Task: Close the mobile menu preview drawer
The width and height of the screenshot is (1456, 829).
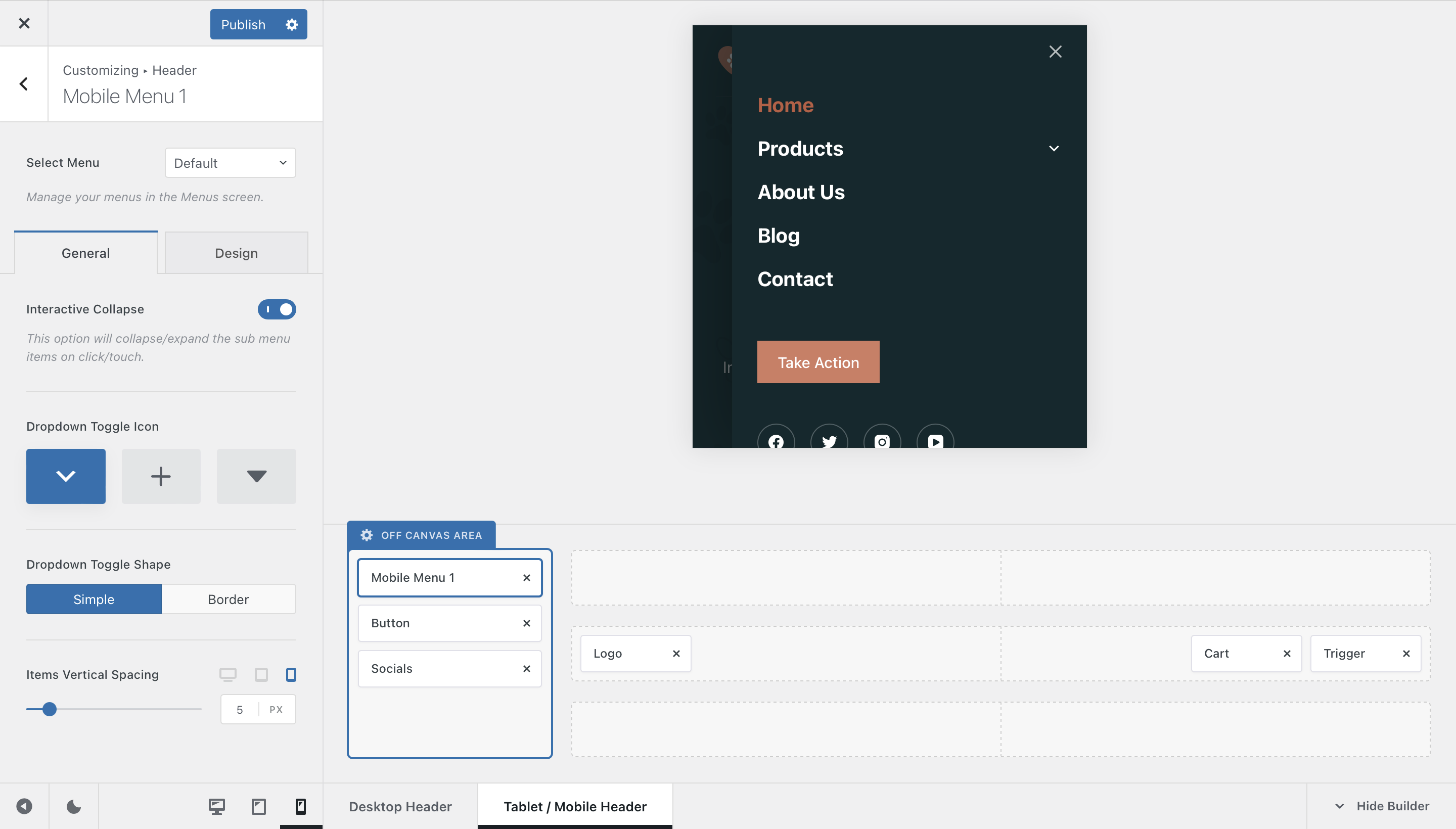Action: point(1055,52)
